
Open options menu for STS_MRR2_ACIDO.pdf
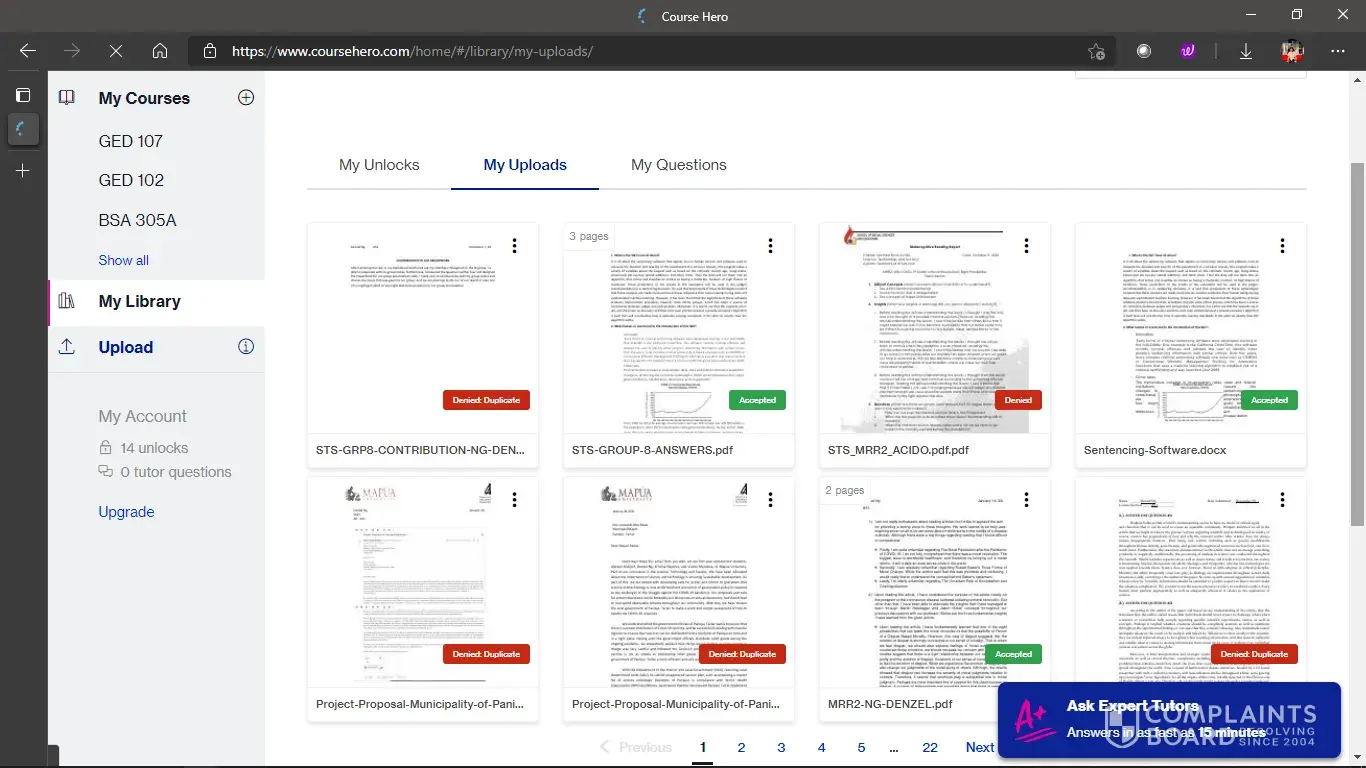tap(1026, 246)
